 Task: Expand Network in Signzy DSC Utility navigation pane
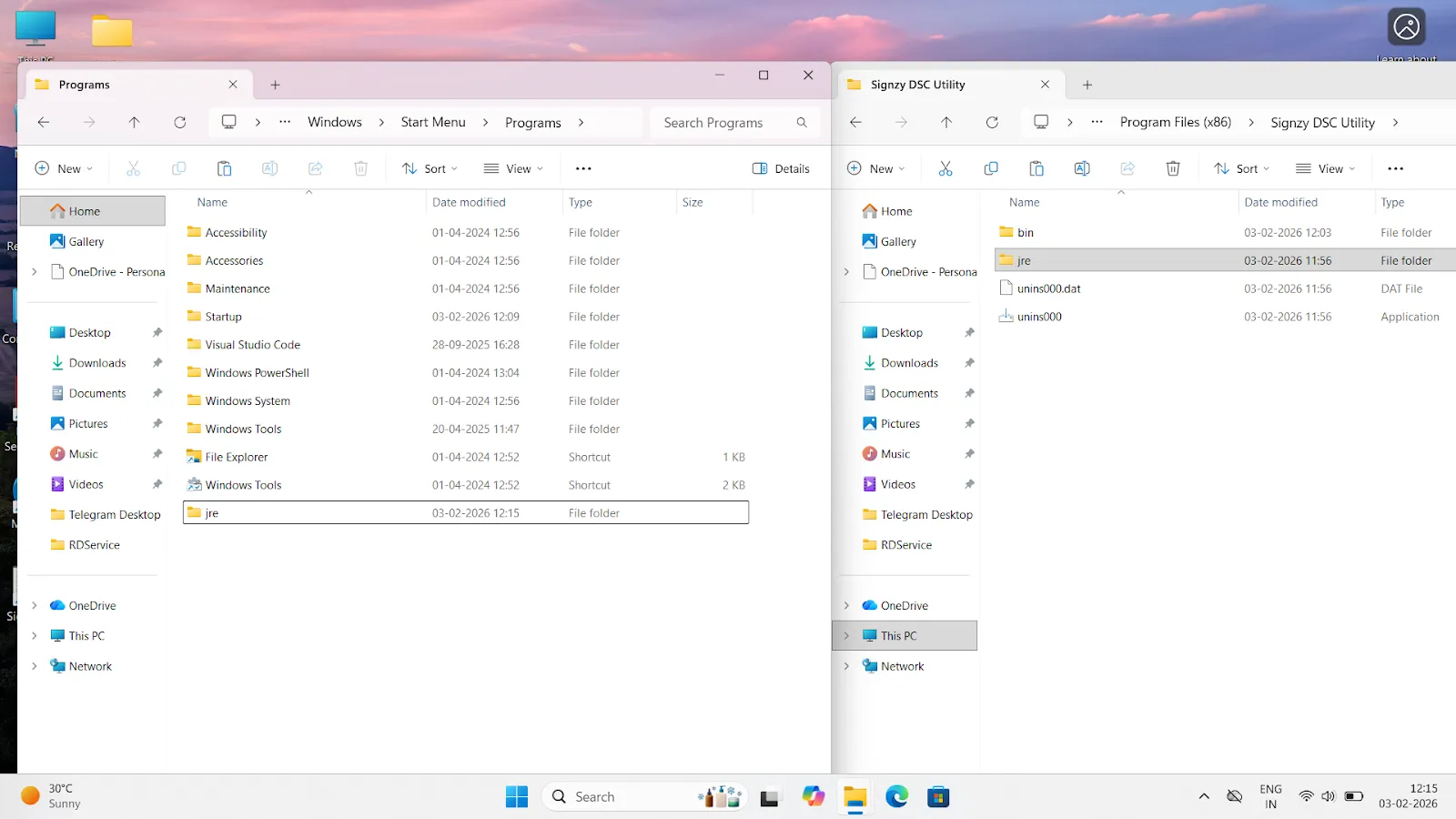coord(846,666)
